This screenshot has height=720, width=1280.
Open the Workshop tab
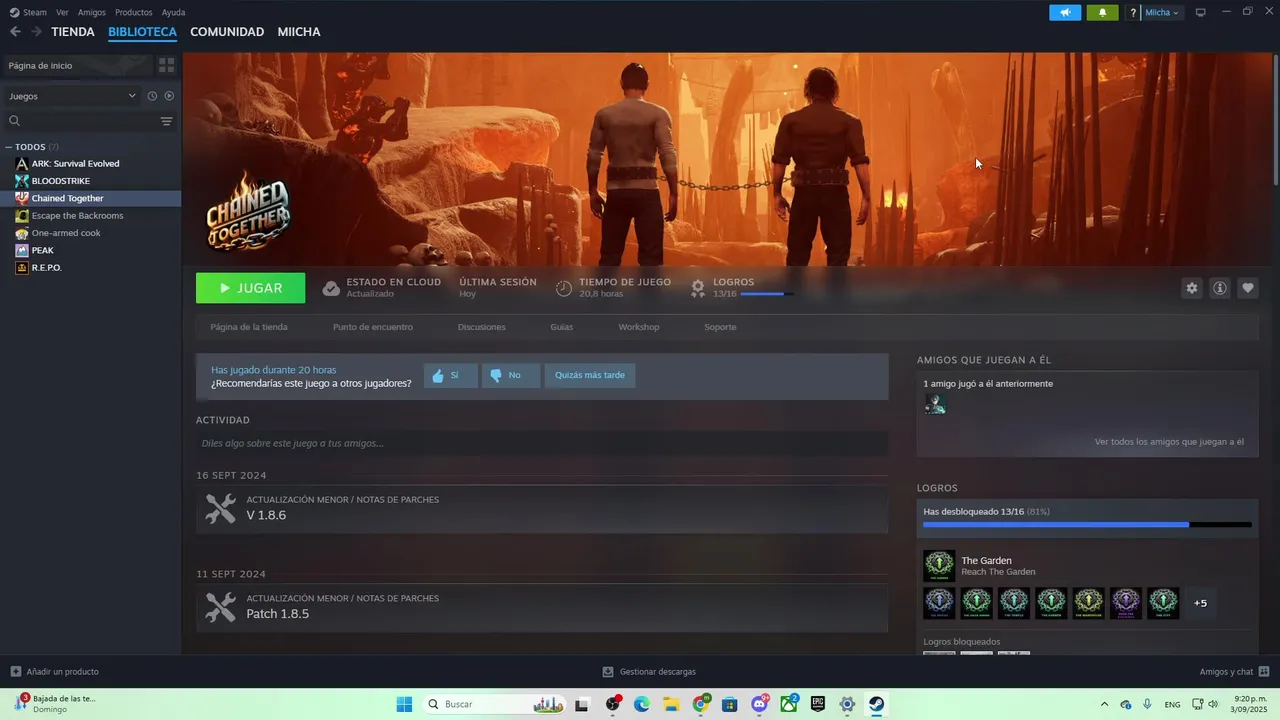[x=639, y=327]
